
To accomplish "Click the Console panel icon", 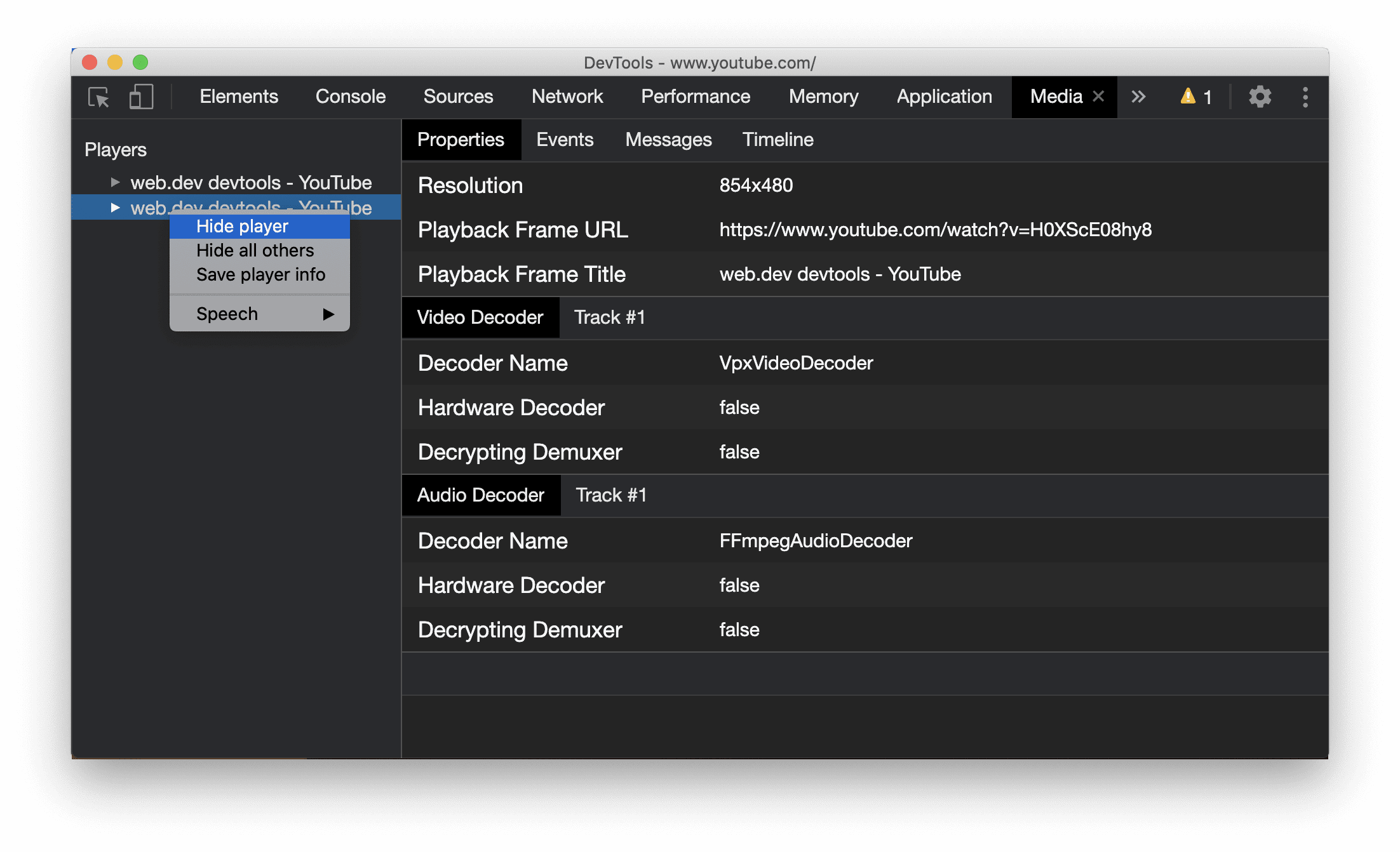I will point(350,96).
